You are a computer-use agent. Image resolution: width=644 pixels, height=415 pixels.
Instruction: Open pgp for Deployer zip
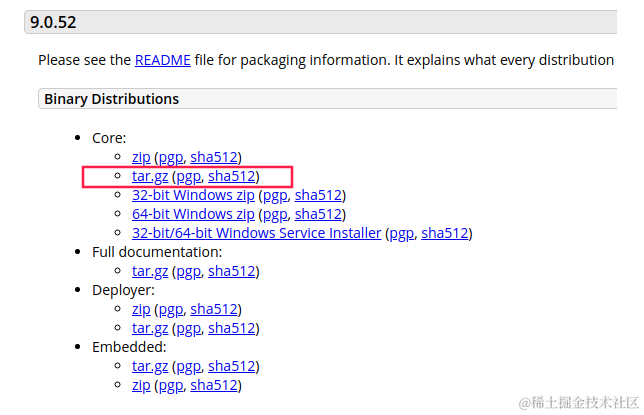pyautogui.click(x=171, y=309)
